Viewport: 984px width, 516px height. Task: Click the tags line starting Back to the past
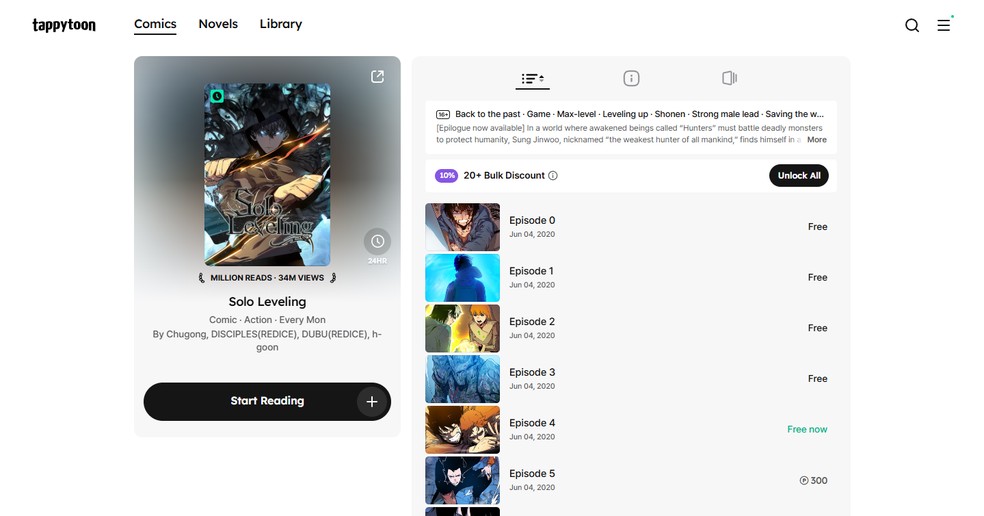pos(639,114)
